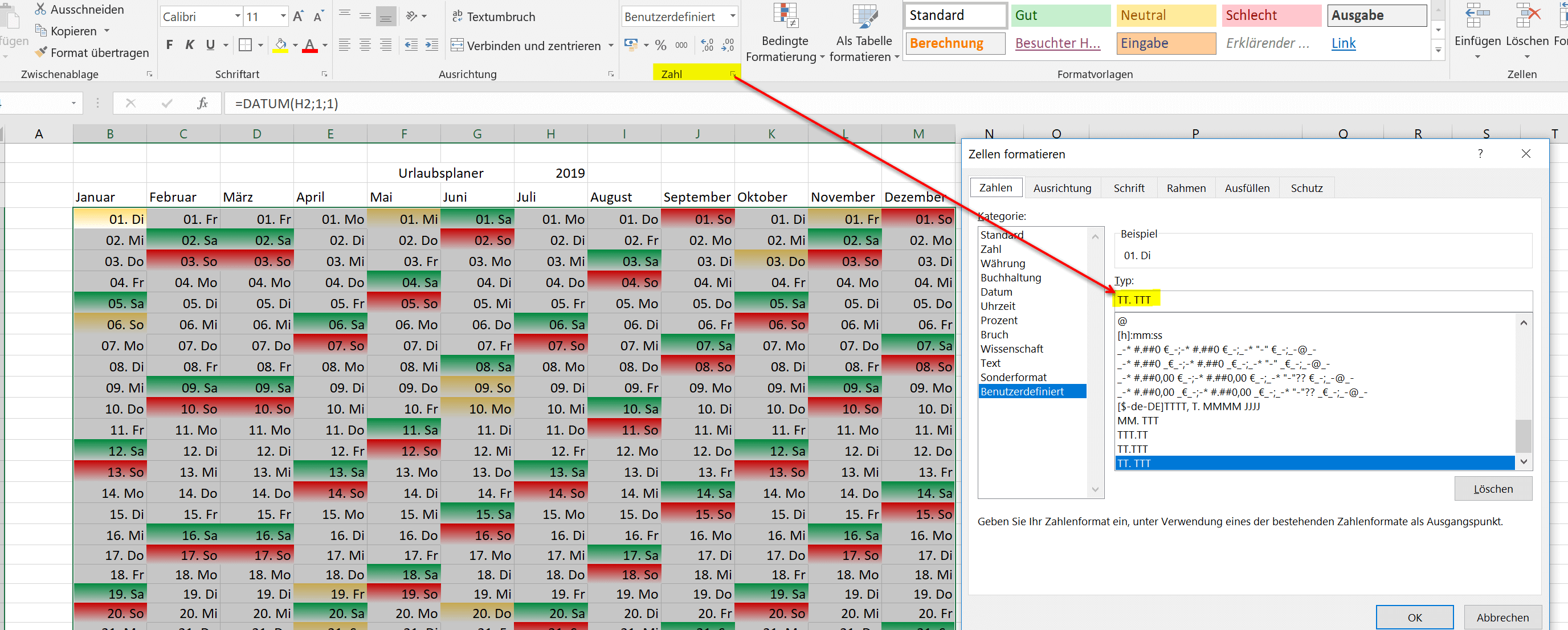This screenshot has width=1568, height=630.
Task: Open Als Tabelle formatieren menu
Action: pos(864,32)
